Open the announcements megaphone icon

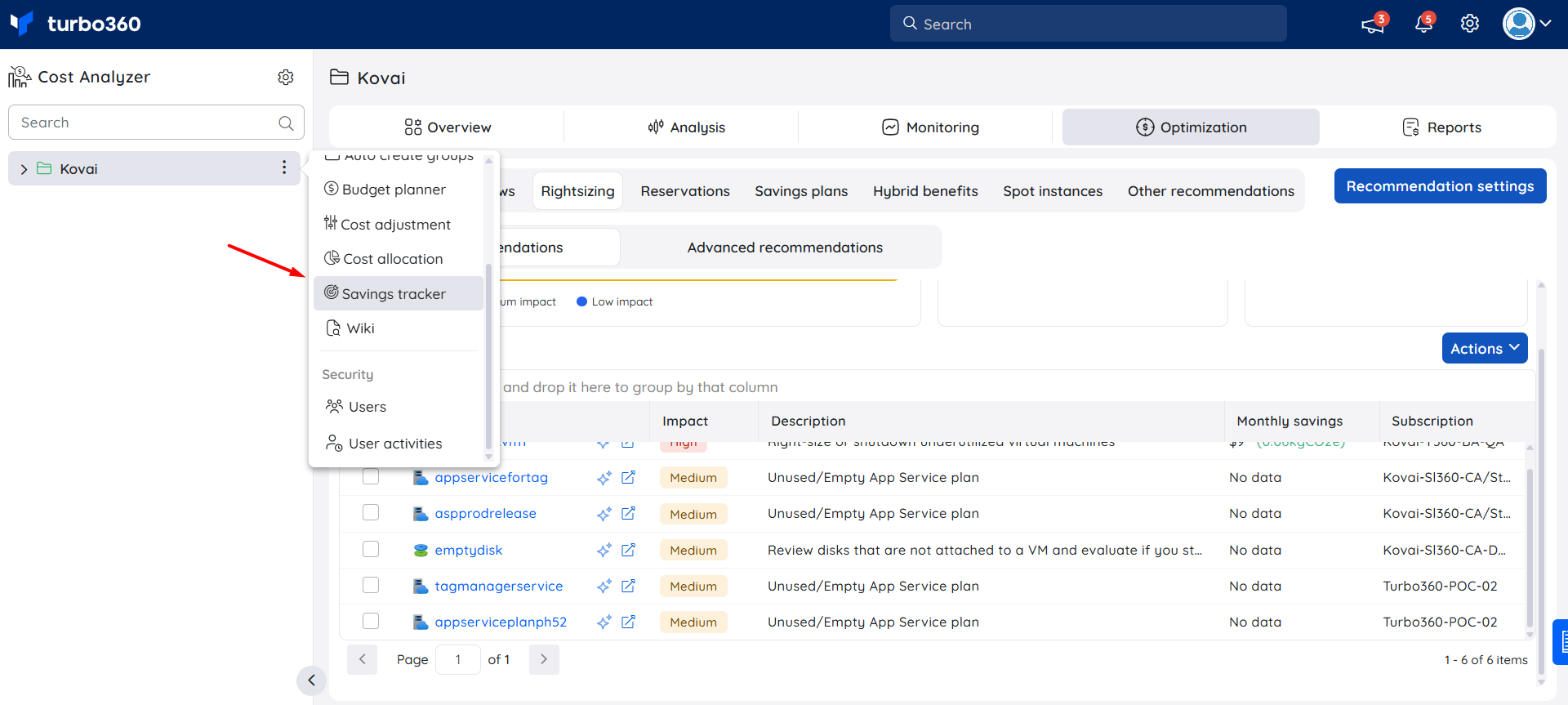click(1373, 25)
